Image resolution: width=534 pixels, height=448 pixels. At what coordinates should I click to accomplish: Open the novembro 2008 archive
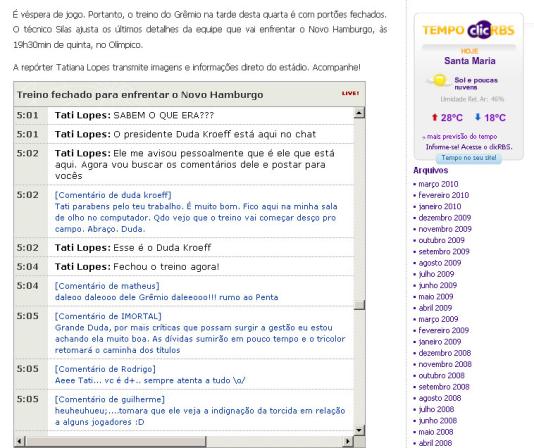pos(445,364)
